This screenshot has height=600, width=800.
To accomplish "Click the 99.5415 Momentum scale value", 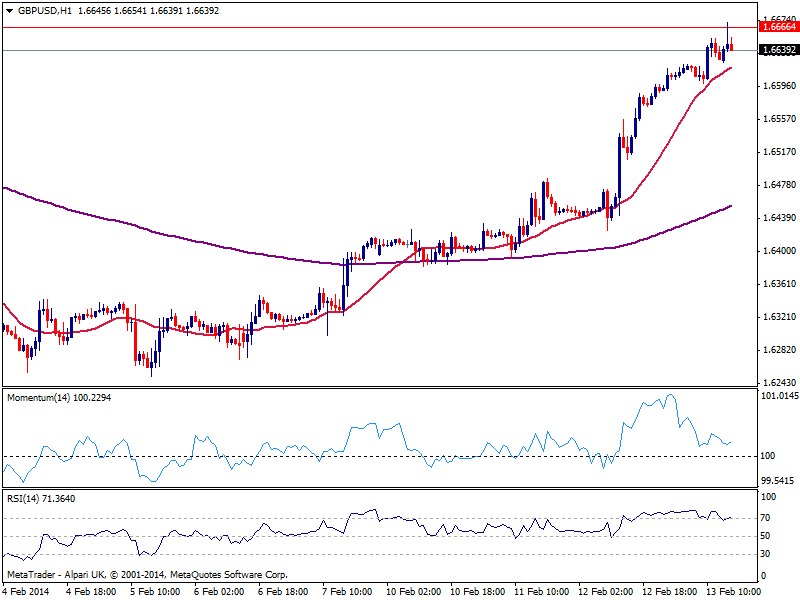I will pyautogui.click(x=777, y=481).
